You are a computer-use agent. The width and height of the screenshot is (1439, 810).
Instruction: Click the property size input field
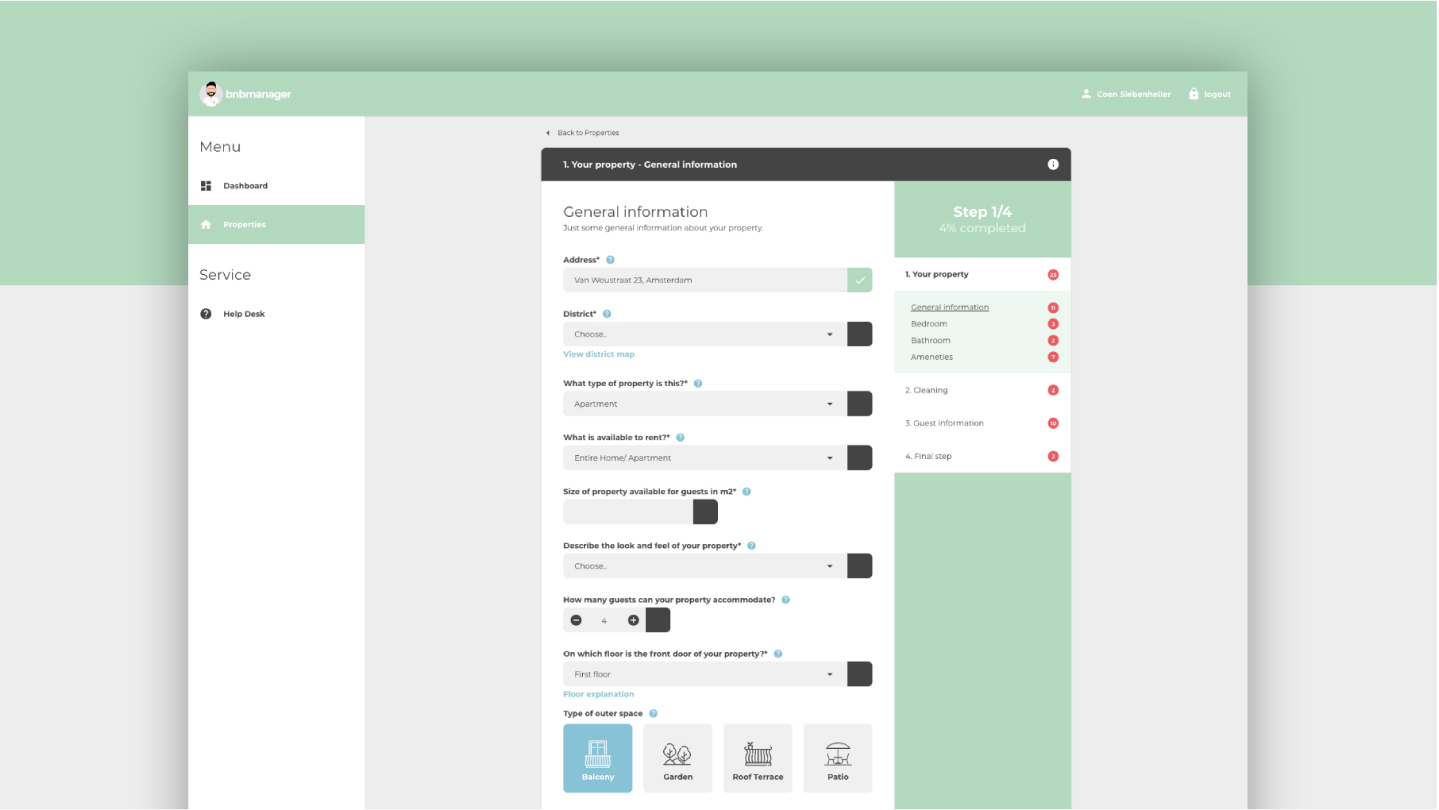pos(628,512)
